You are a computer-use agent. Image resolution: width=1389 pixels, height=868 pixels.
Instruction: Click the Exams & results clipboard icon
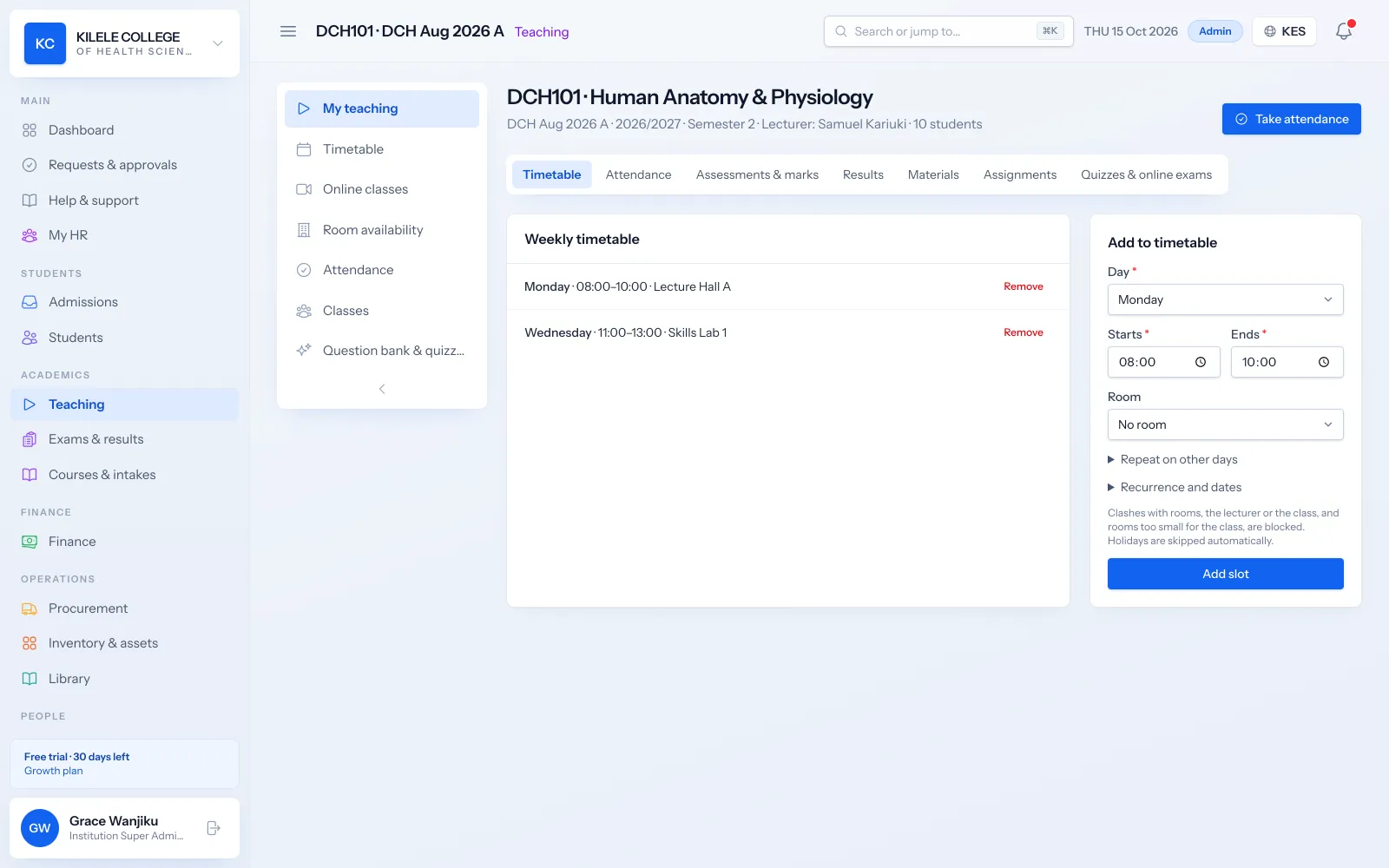pyautogui.click(x=30, y=439)
